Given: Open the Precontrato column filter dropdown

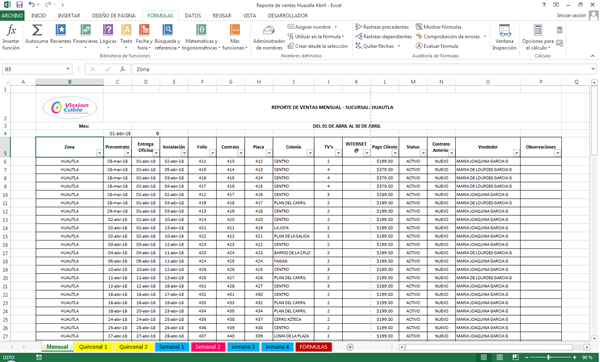Looking at the screenshot, I should pos(128,153).
